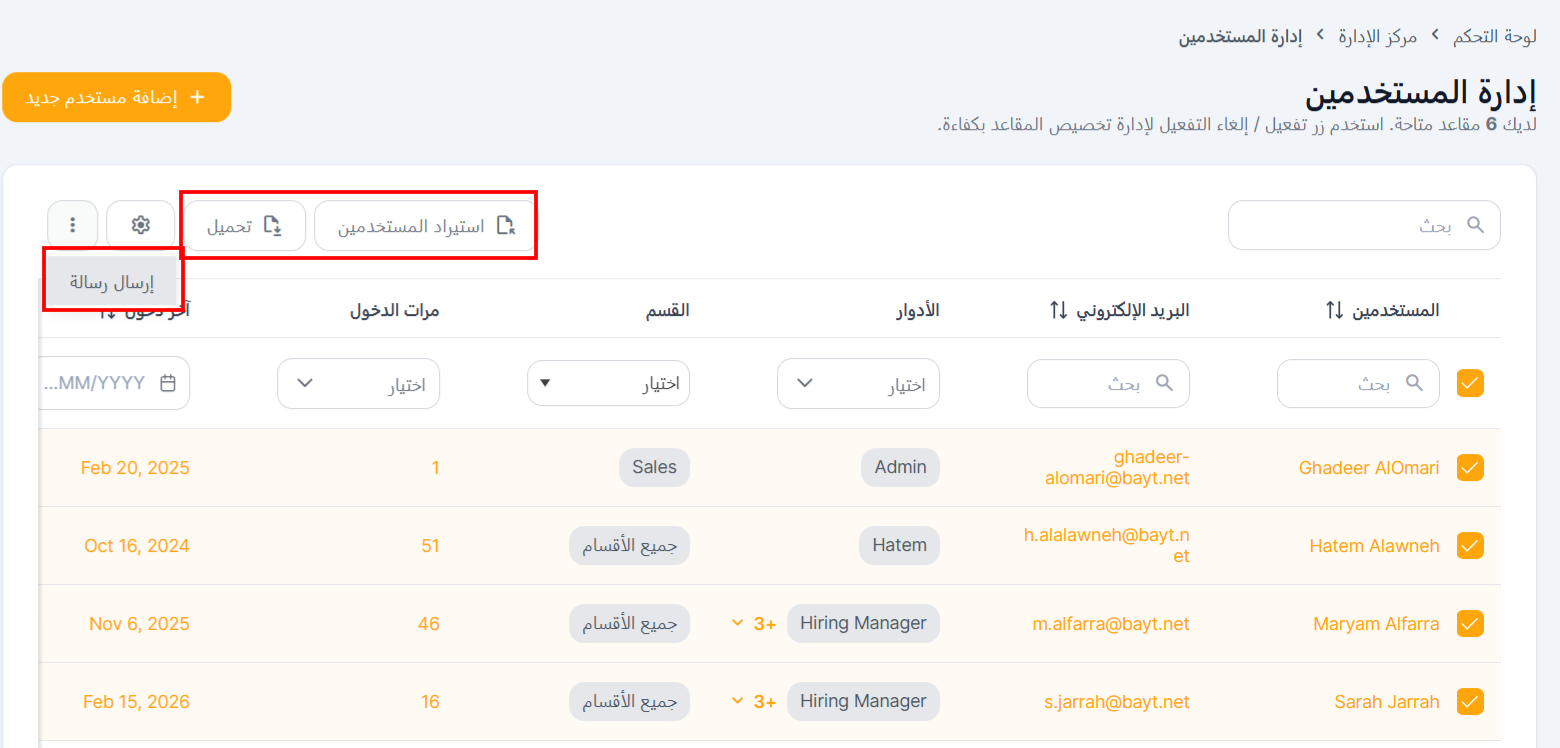Click the three-dot more options icon
Image resolution: width=1560 pixels, height=748 pixels.
(72, 225)
